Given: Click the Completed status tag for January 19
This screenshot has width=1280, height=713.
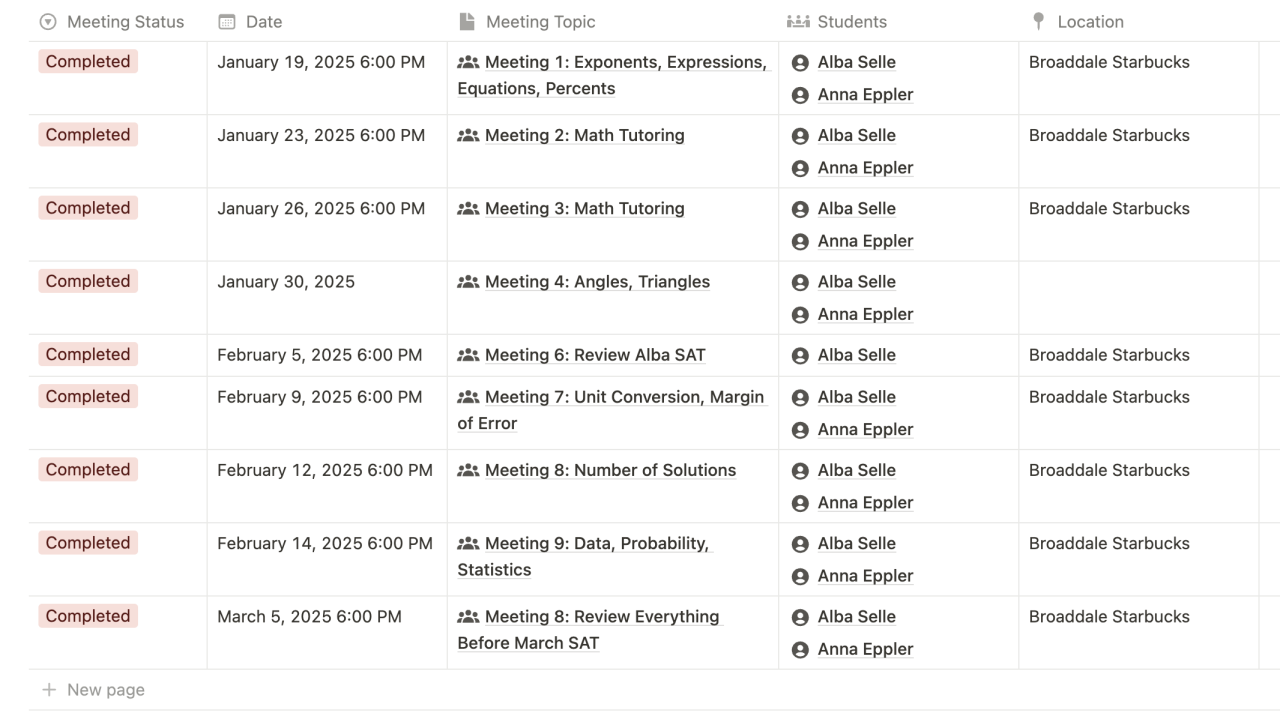Looking at the screenshot, I should pos(88,62).
